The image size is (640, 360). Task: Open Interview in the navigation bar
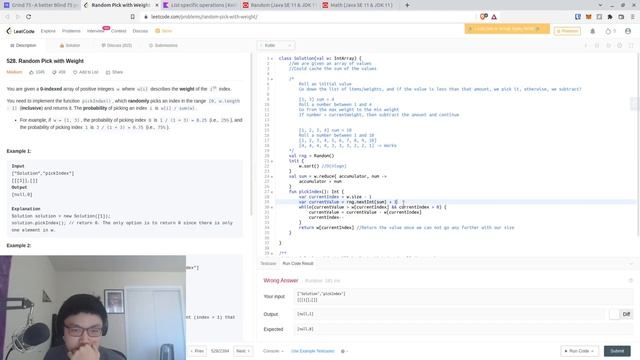coord(95,31)
